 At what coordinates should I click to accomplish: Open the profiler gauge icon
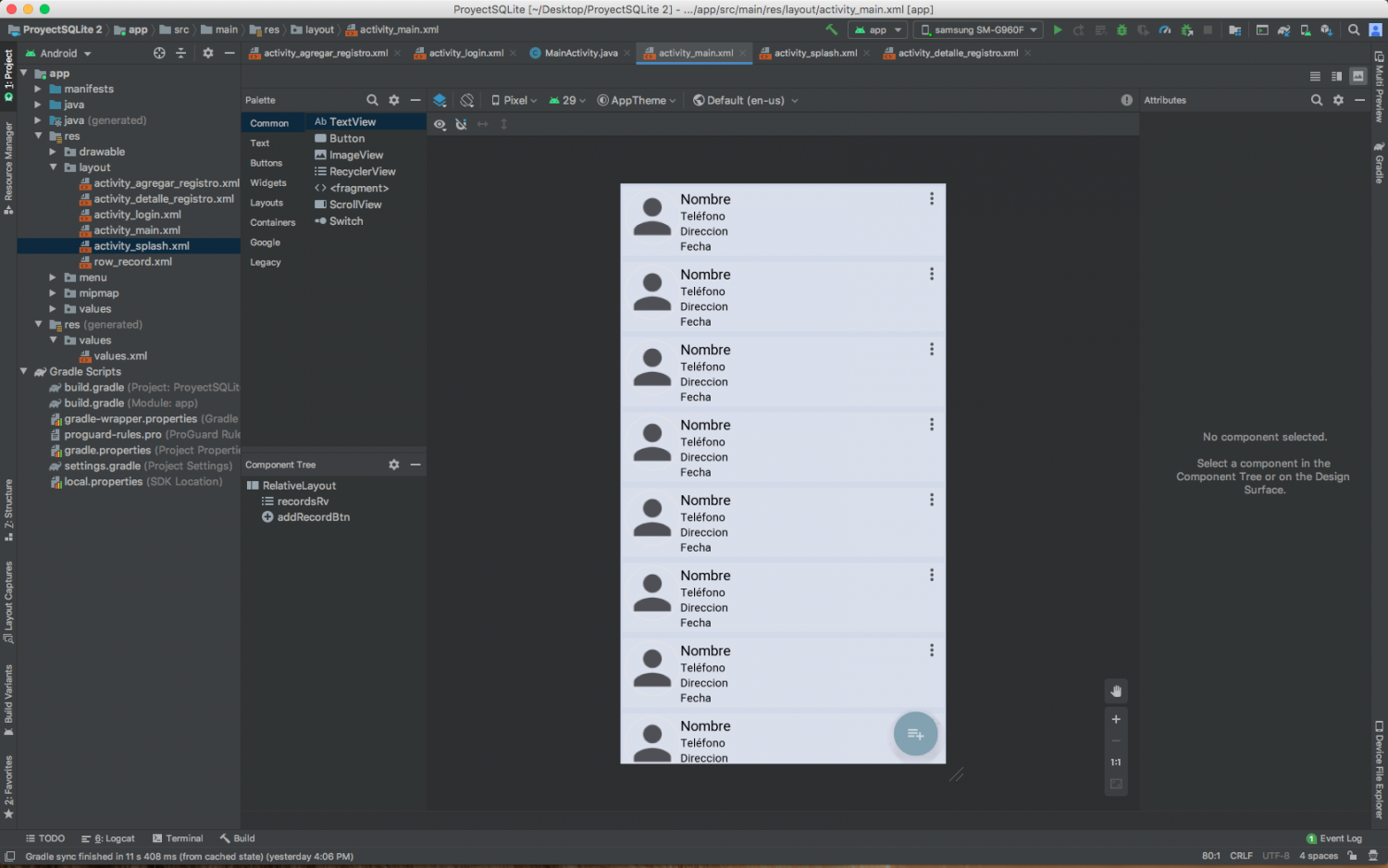1165,30
